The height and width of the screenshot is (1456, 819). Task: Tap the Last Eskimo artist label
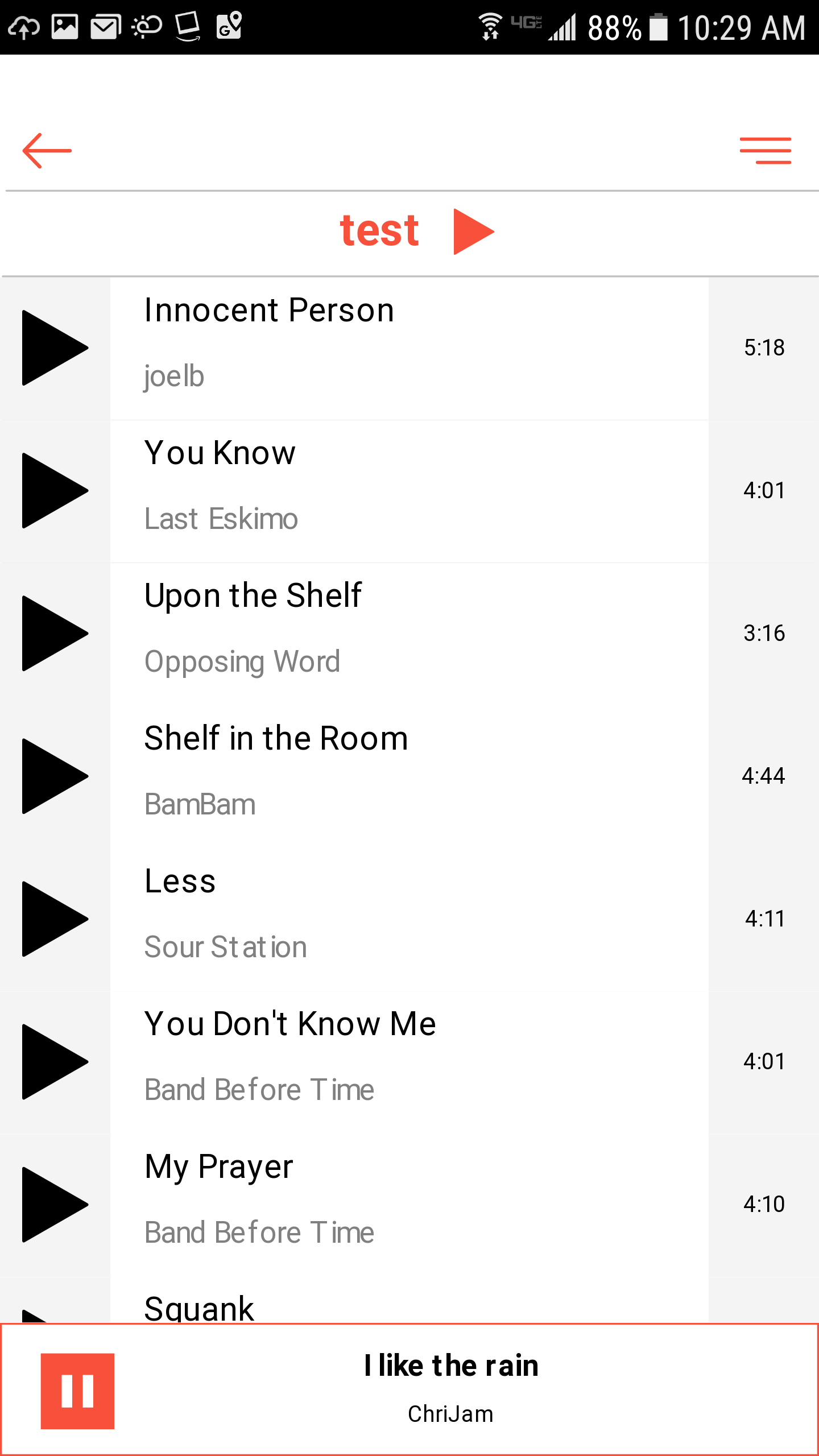click(x=221, y=519)
